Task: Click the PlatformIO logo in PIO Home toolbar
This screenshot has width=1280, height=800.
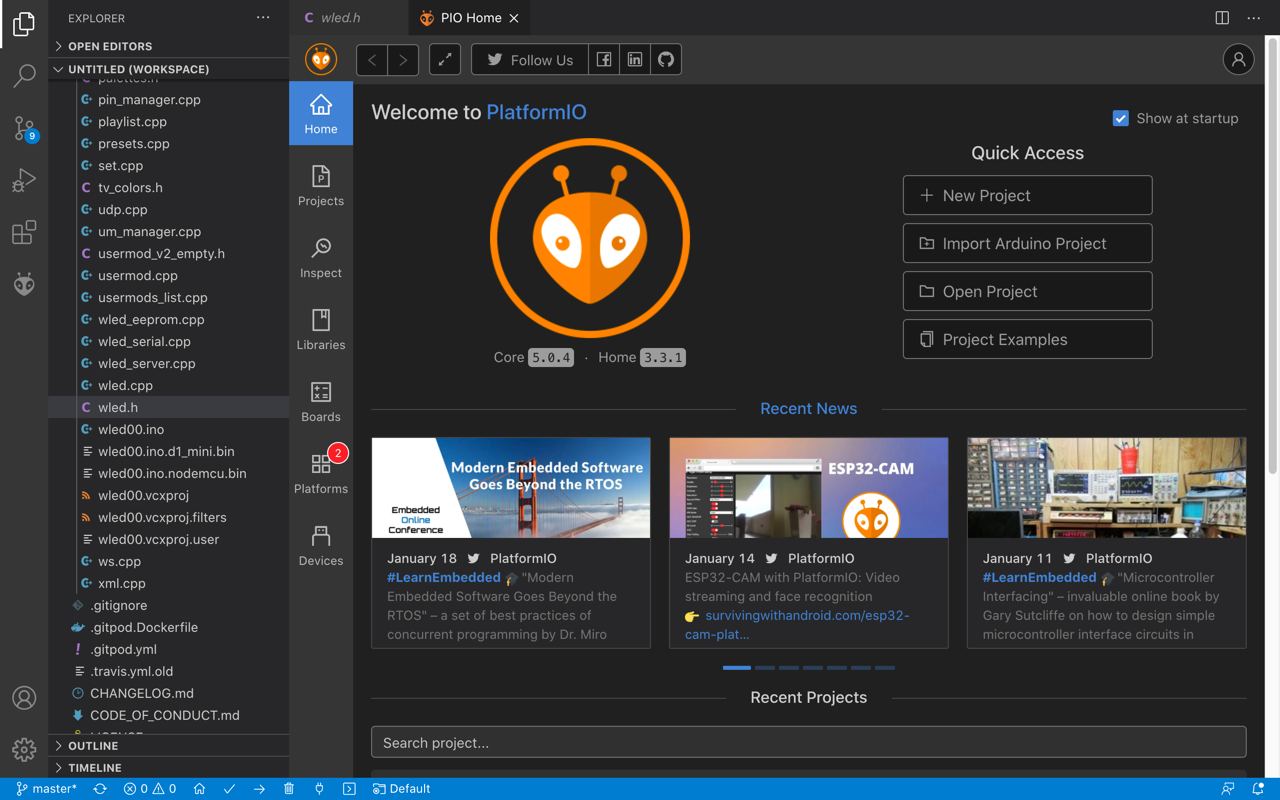Action: 321,59
